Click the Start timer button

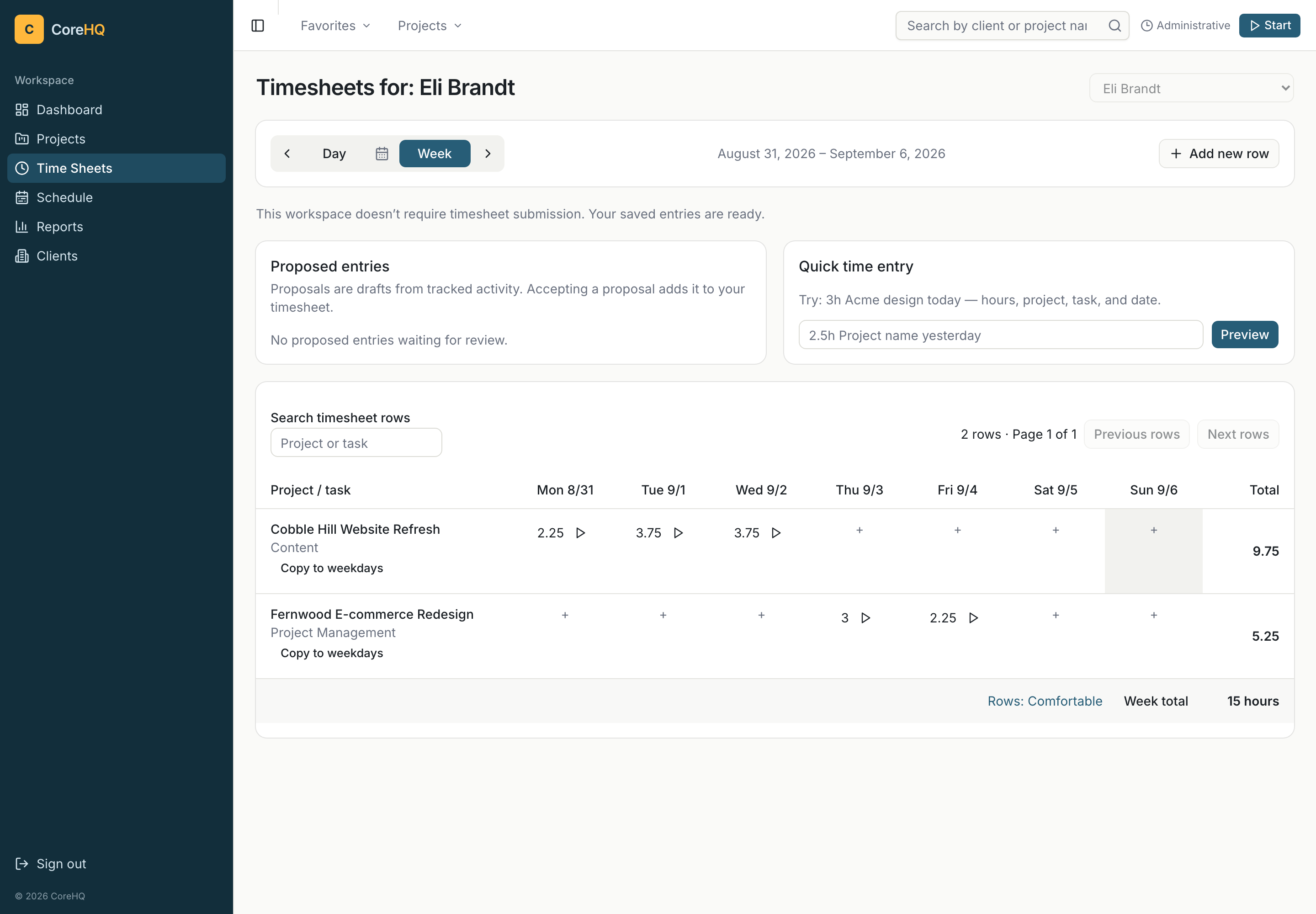click(1269, 26)
